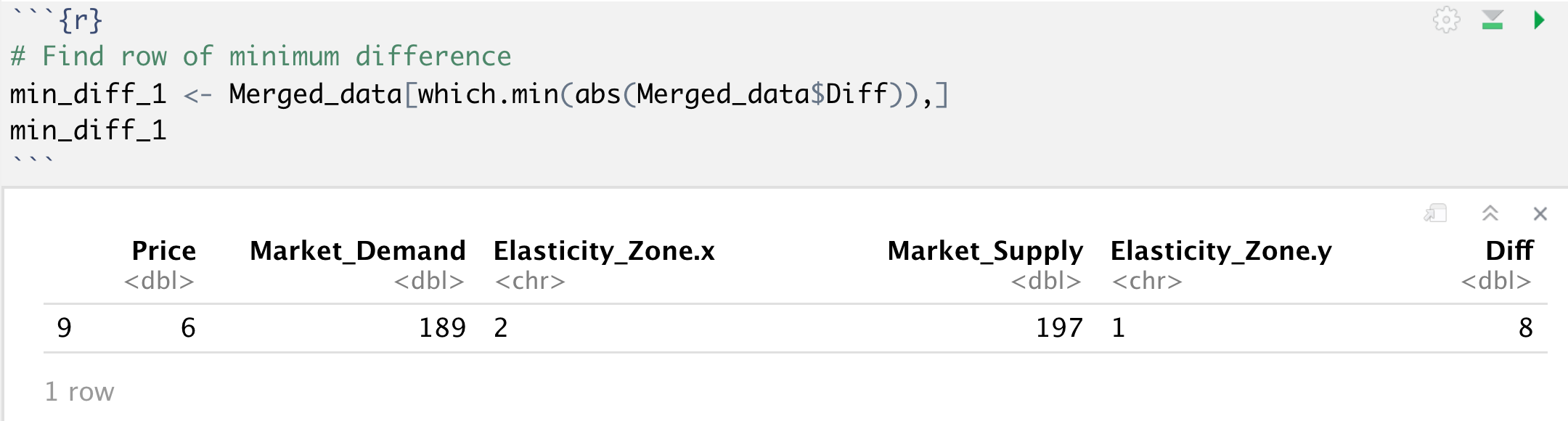
Task: Place cursor in the comment line
Action: 261,57
